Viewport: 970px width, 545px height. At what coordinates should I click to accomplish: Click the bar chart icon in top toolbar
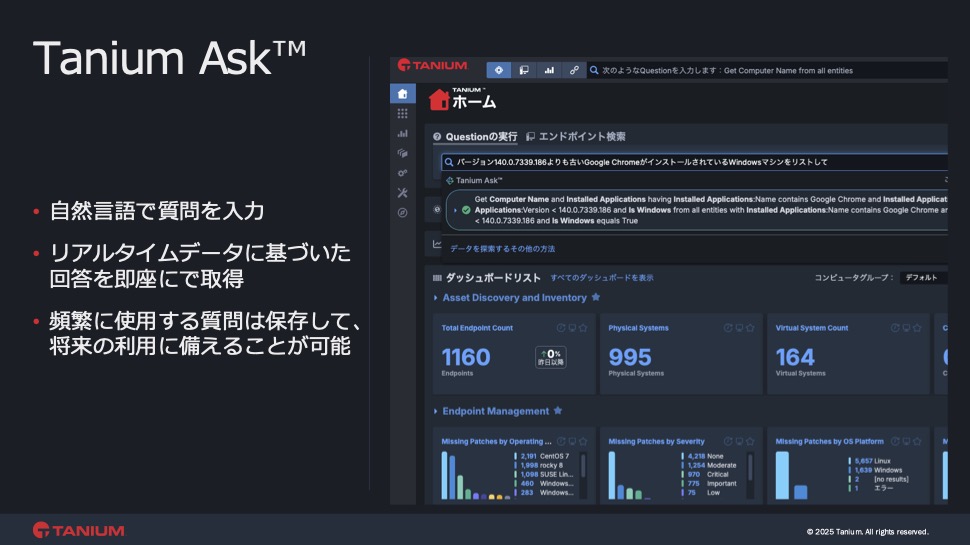pos(548,70)
